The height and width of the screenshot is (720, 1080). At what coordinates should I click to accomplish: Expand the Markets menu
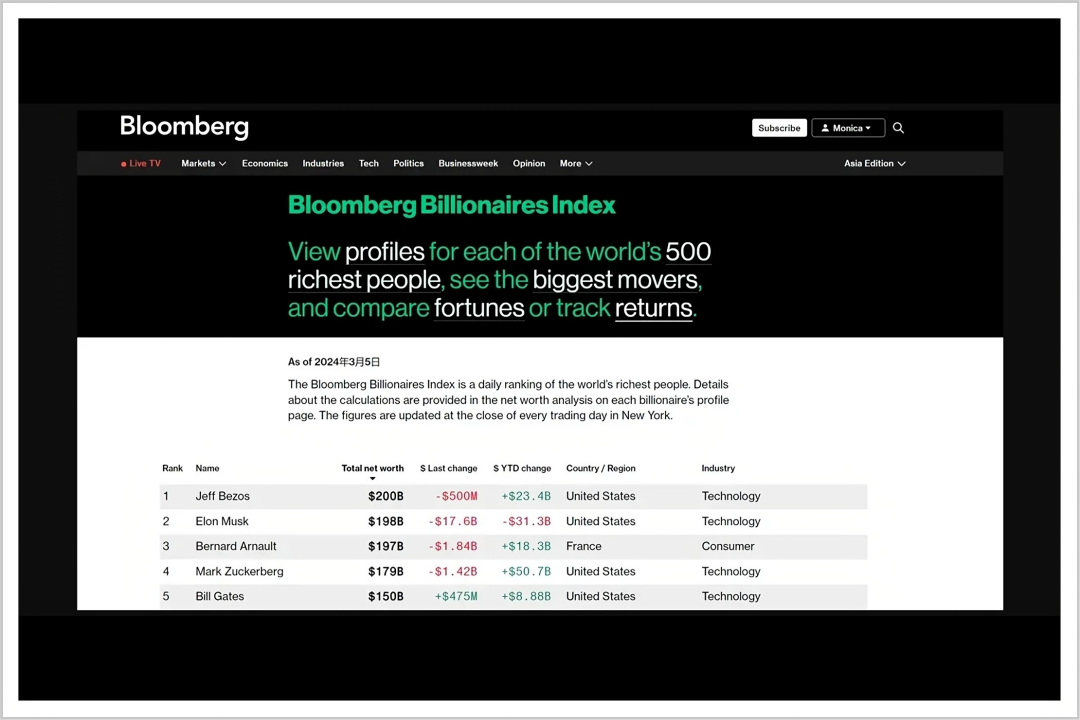(204, 163)
